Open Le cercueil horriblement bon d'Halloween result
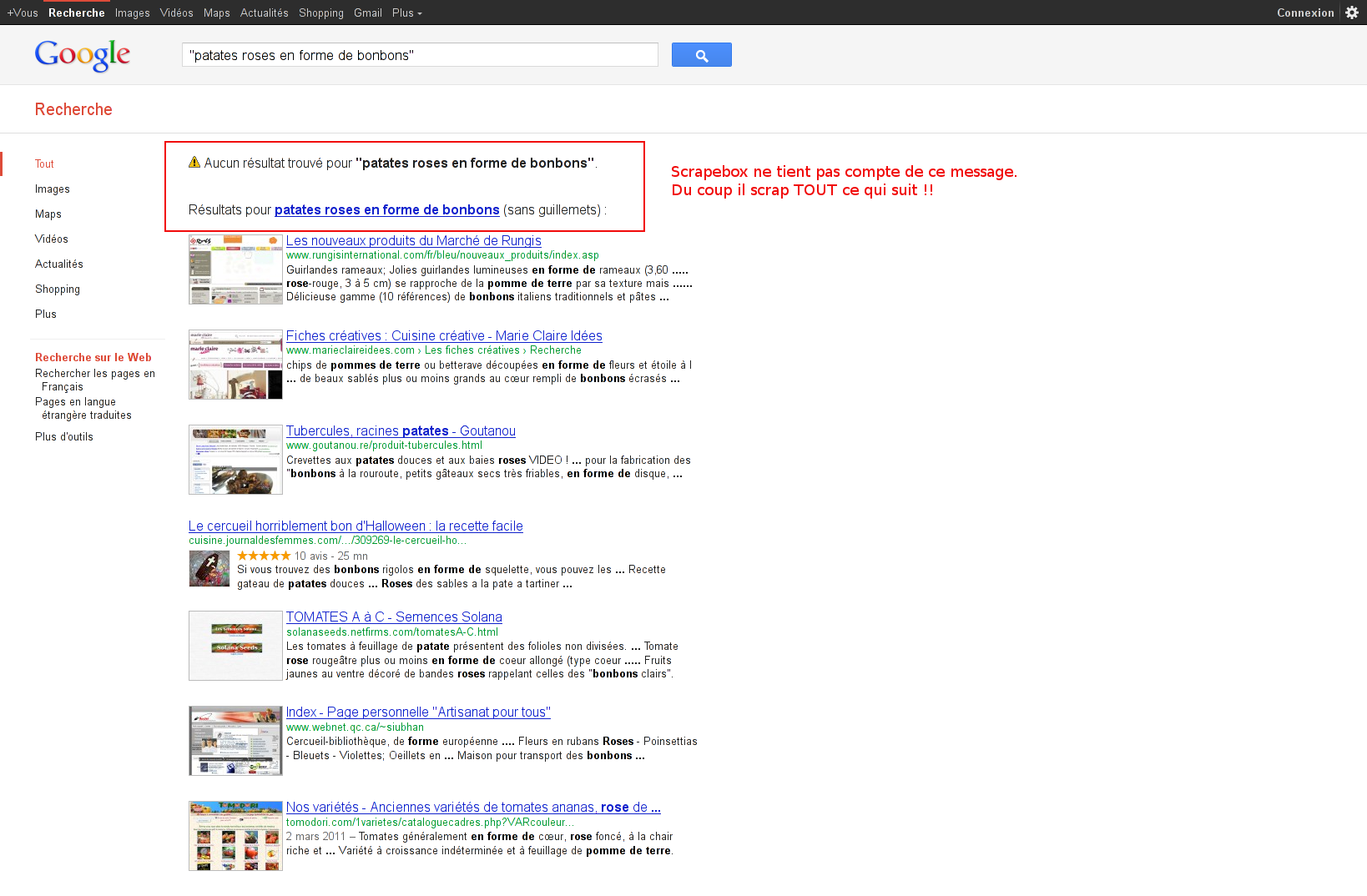The width and height of the screenshot is (1367, 896). pyautogui.click(x=356, y=526)
